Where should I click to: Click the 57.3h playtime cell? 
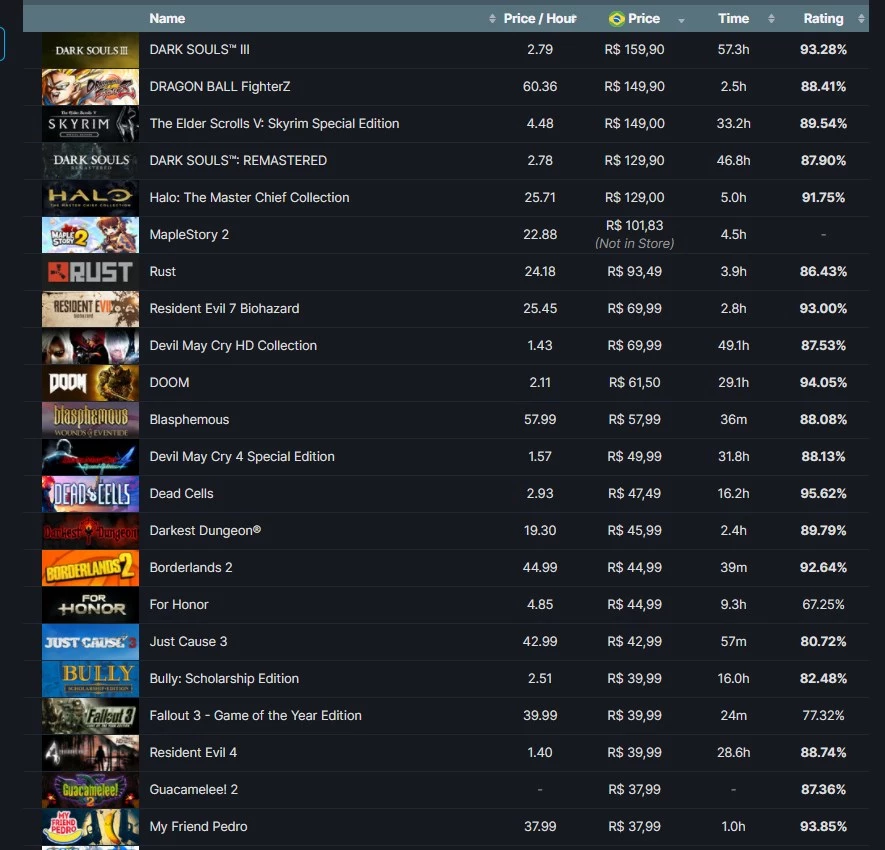tap(733, 50)
